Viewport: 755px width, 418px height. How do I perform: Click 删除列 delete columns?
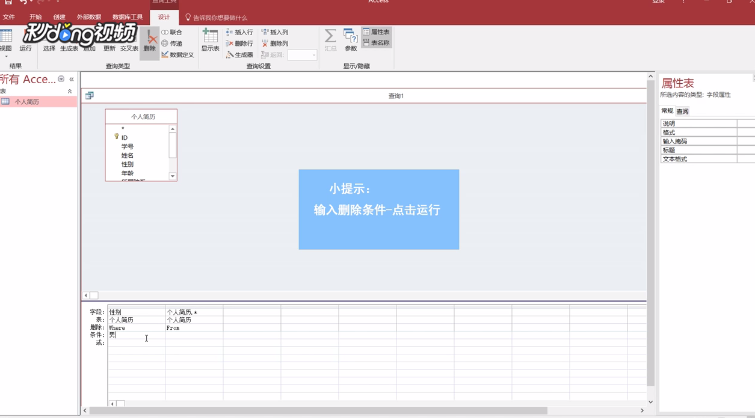[274, 43]
